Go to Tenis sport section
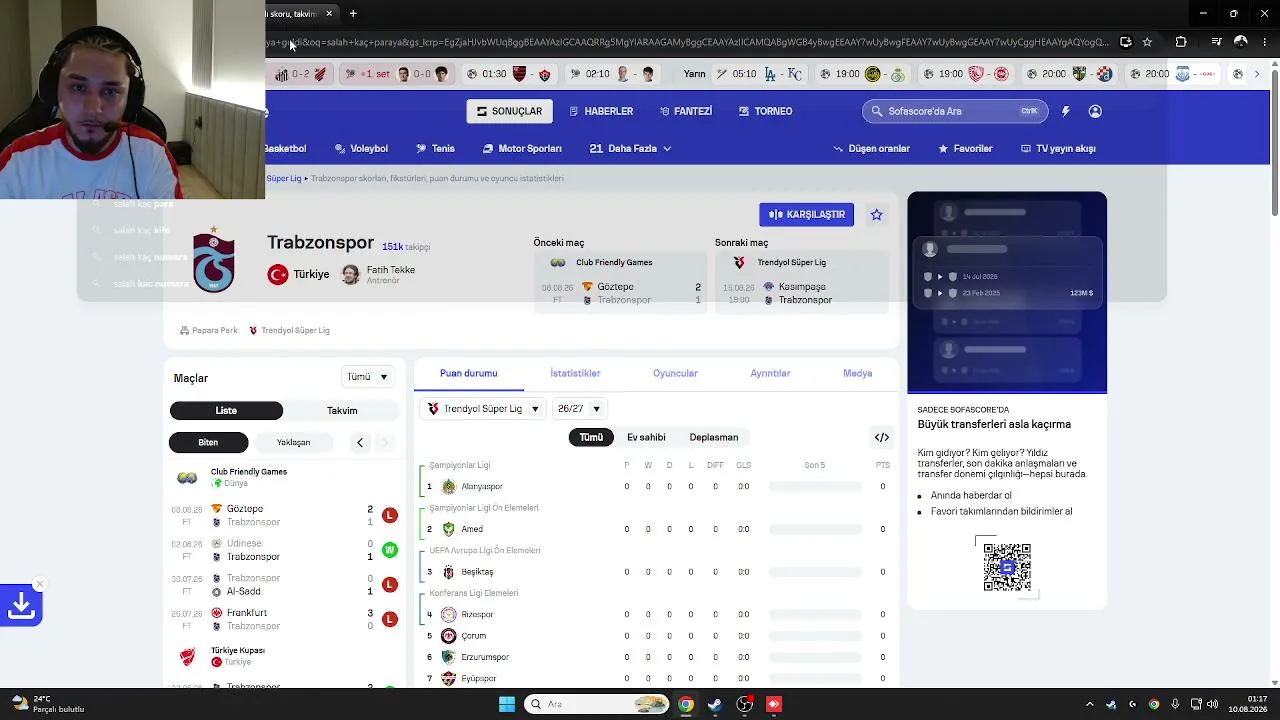Viewport: 1280px width, 720px height. (x=435, y=148)
